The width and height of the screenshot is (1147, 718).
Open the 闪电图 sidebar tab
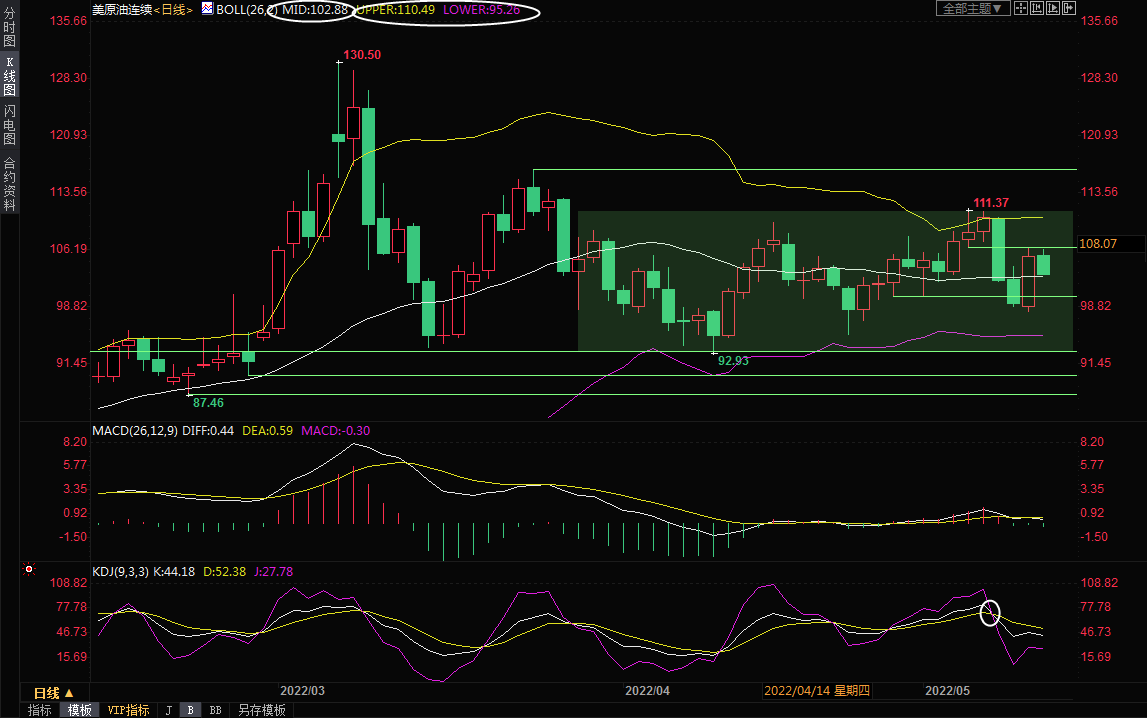point(9,126)
